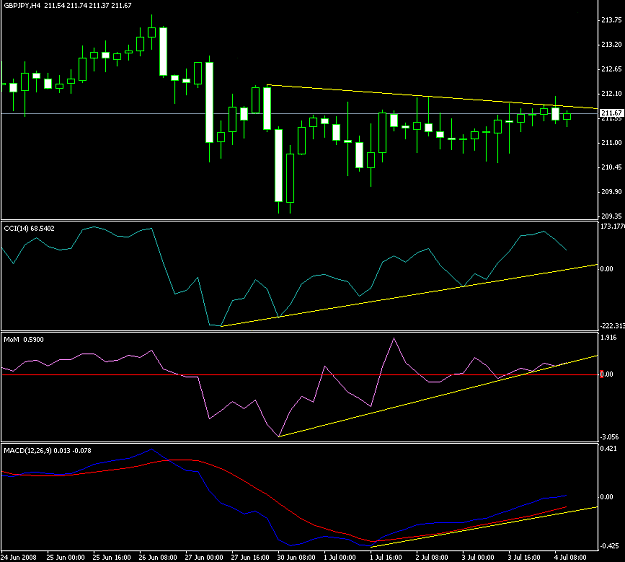Select the descending yellow trendline on price chart
Viewport: 625px width, 562px height.
(x=432, y=97)
